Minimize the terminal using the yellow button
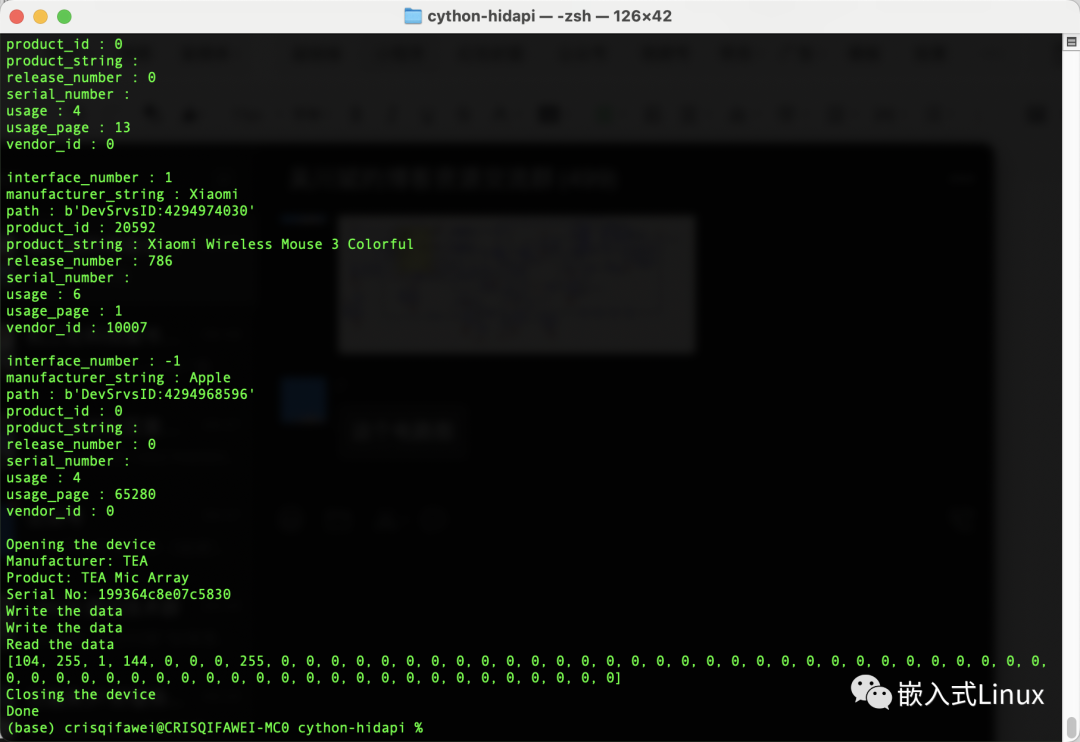1080x742 pixels. (x=41, y=17)
